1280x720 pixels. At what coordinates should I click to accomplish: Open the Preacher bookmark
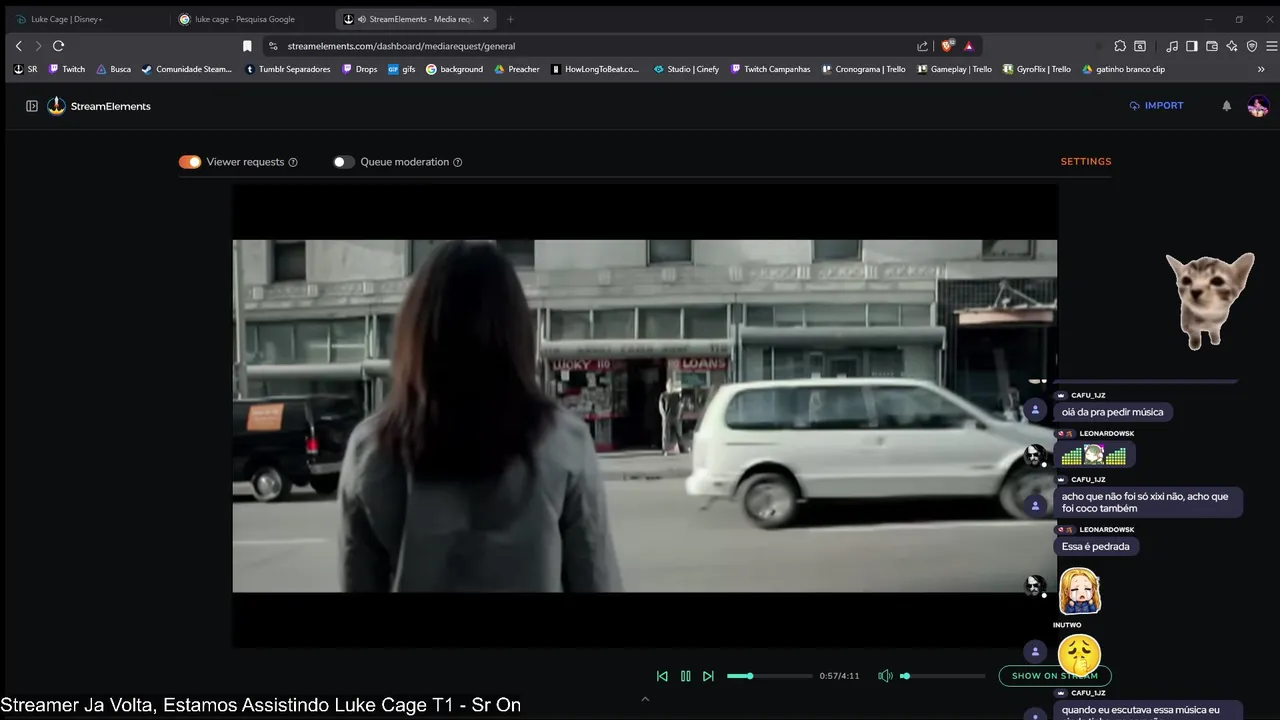tap(517, 69)
